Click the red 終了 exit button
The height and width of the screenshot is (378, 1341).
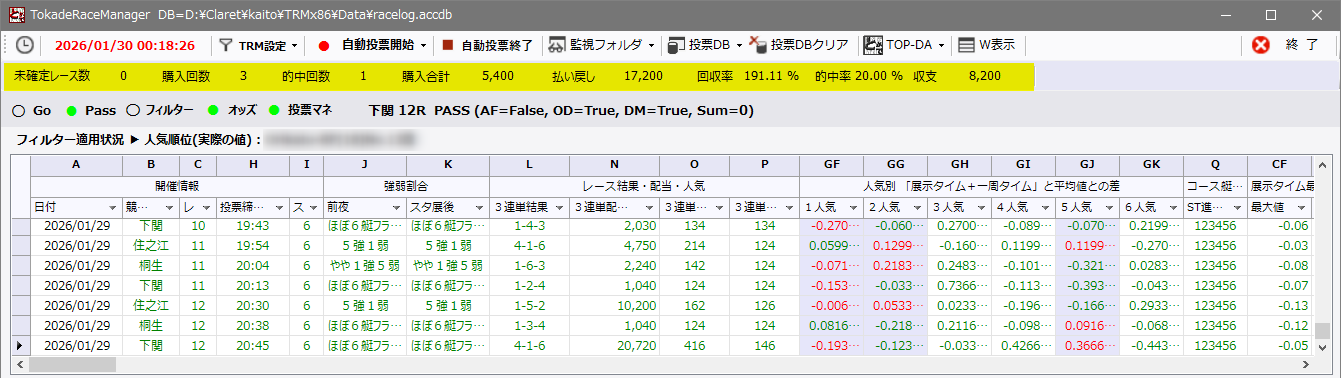1286,45
